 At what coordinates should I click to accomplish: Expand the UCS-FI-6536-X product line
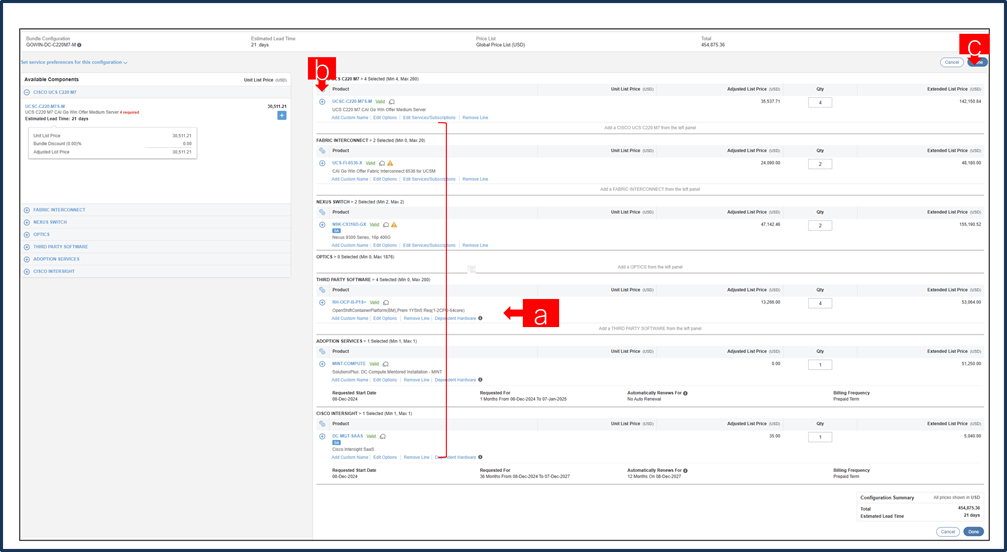[322, 163]
